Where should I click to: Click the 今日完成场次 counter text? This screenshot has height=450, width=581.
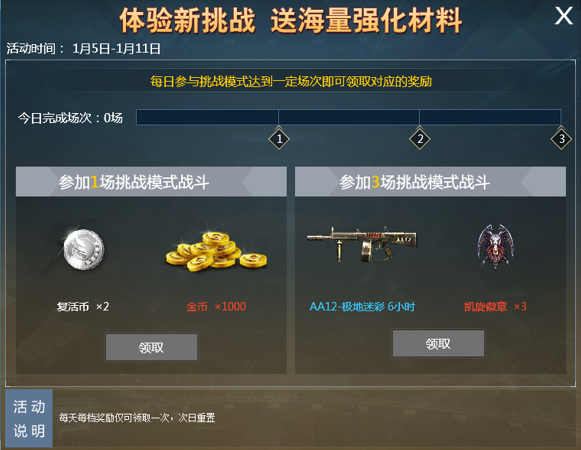click(70, 118)
